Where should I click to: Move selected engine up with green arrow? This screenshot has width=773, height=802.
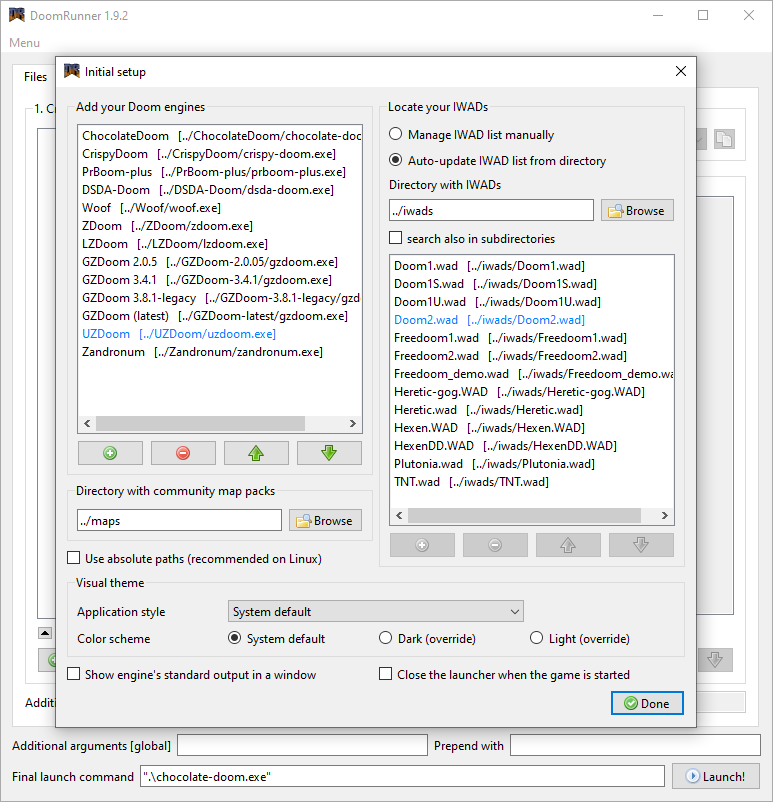256,453
